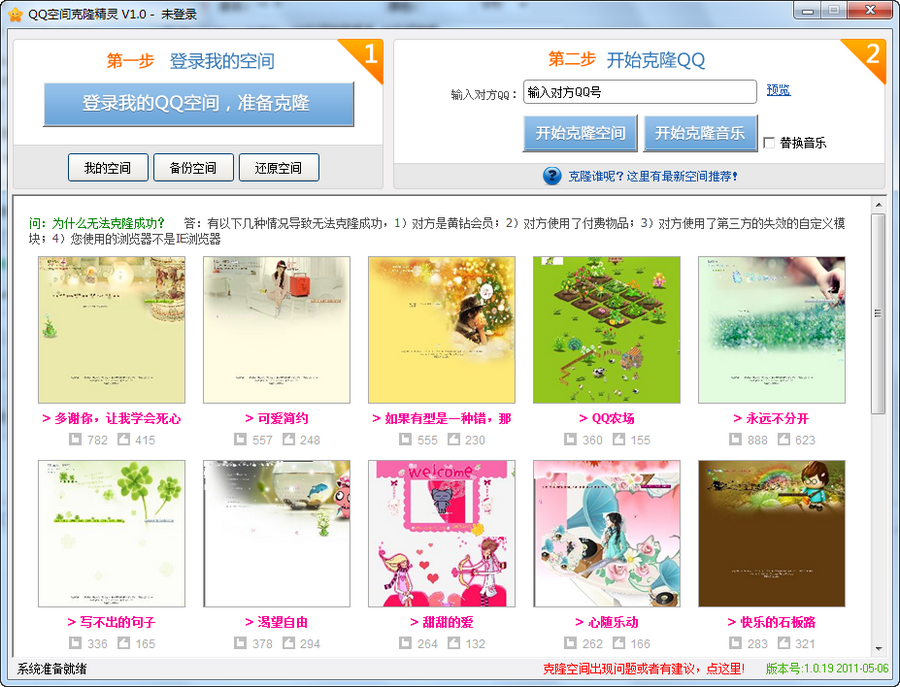900x687 pixels.
Task: Click views icon beside count 378
Action: click(x=240, y=643)
